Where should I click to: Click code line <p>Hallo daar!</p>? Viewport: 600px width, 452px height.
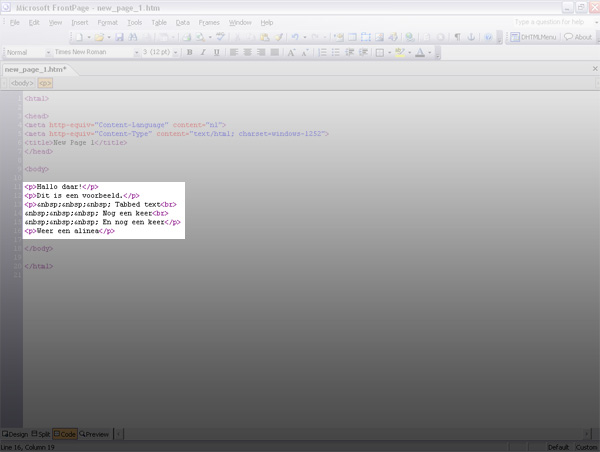(61, 187)
